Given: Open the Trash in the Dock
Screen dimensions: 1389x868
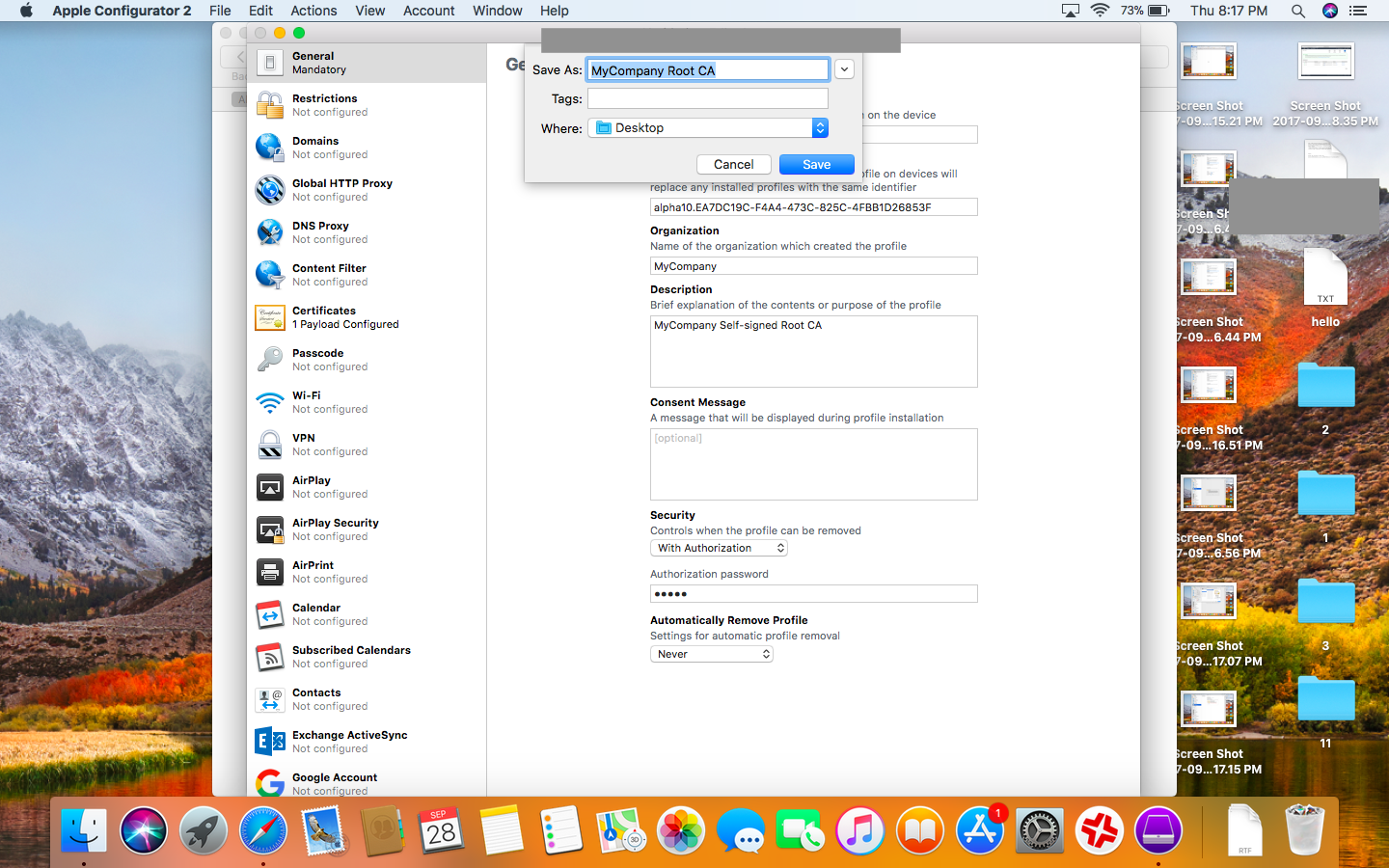Looking at the screenshot, I should point(1304,830).
